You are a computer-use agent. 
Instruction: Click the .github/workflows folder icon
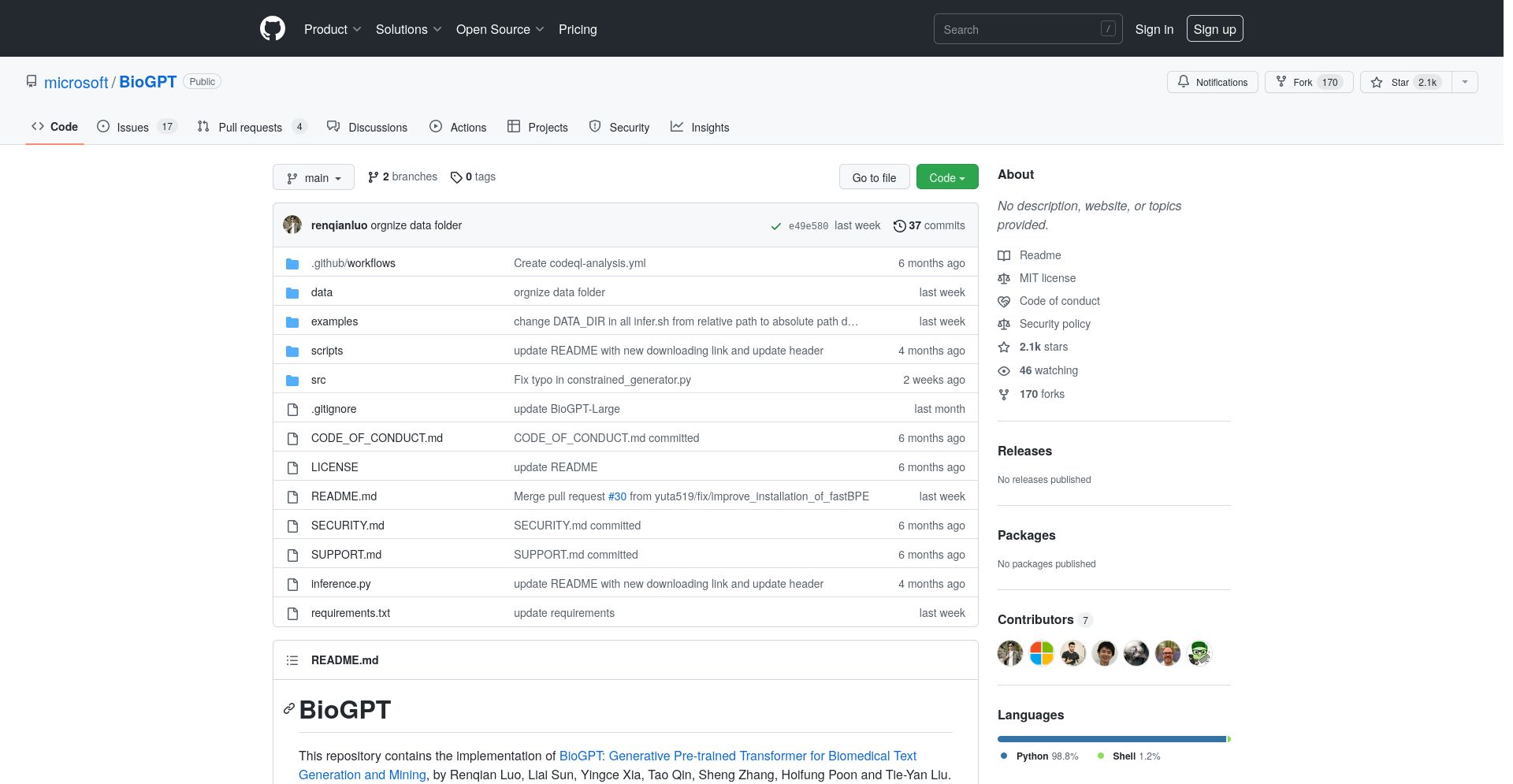pyautogui.click(x=292, y=263)
